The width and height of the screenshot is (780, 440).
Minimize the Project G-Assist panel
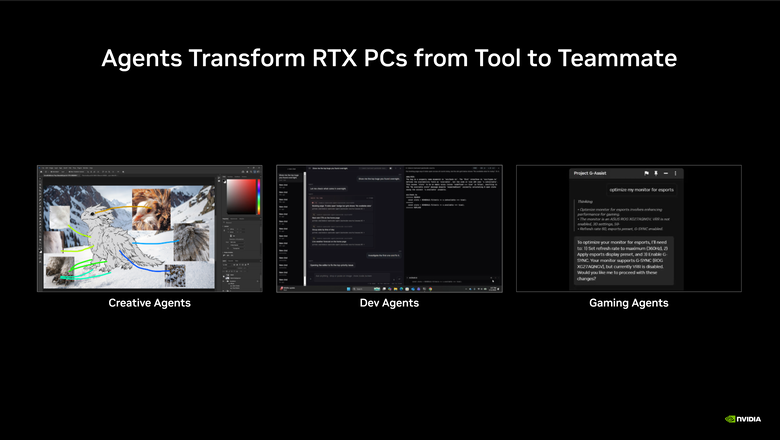point(666,173)
